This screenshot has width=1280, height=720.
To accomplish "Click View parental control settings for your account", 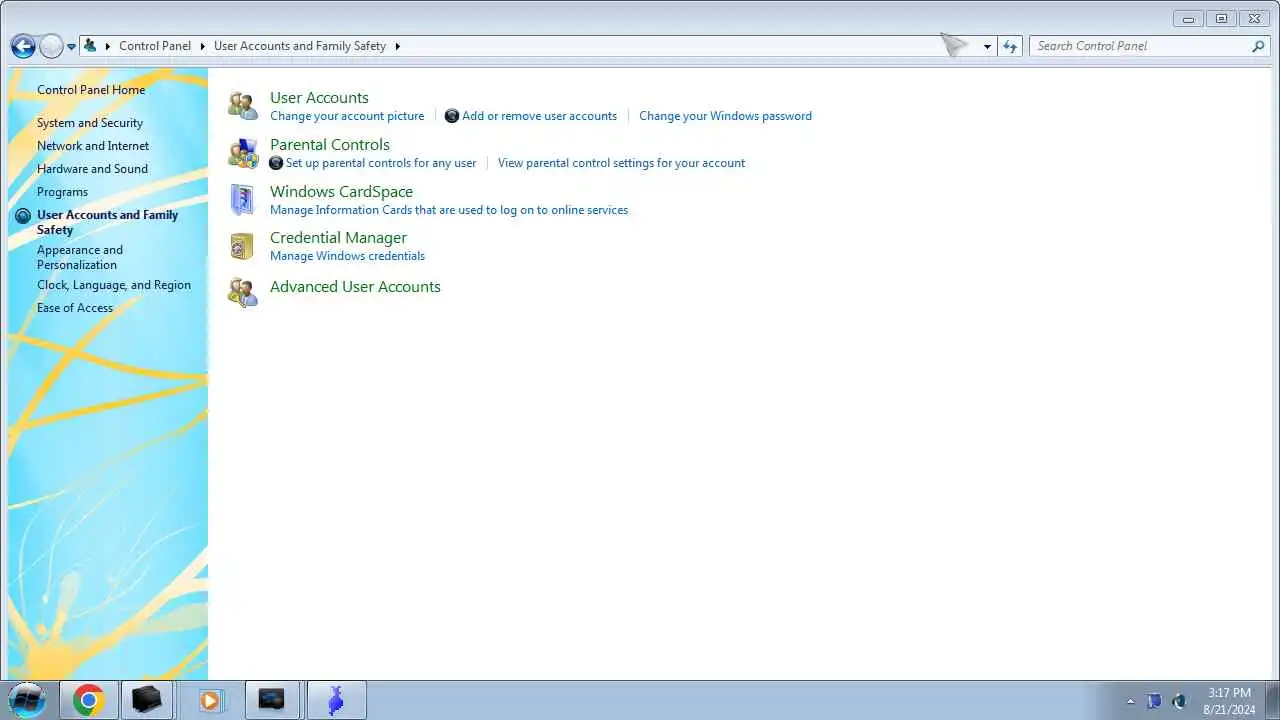I will point(621,163).
